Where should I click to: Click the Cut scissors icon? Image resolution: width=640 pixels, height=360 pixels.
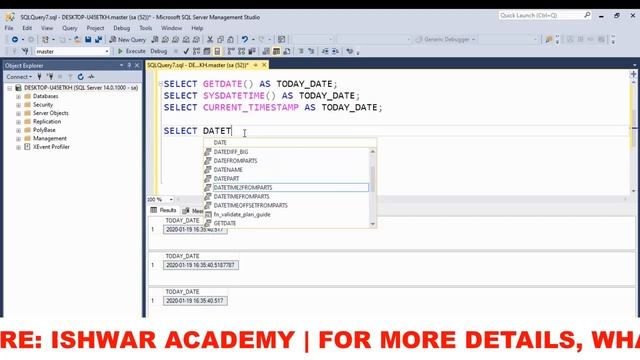pyautogui.click(x=210, y=40)
